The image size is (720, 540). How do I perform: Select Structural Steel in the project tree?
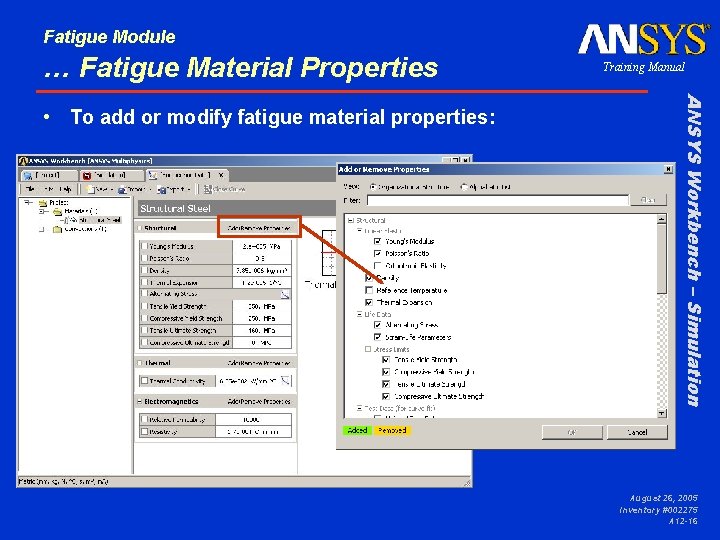(x=99, y=220)
